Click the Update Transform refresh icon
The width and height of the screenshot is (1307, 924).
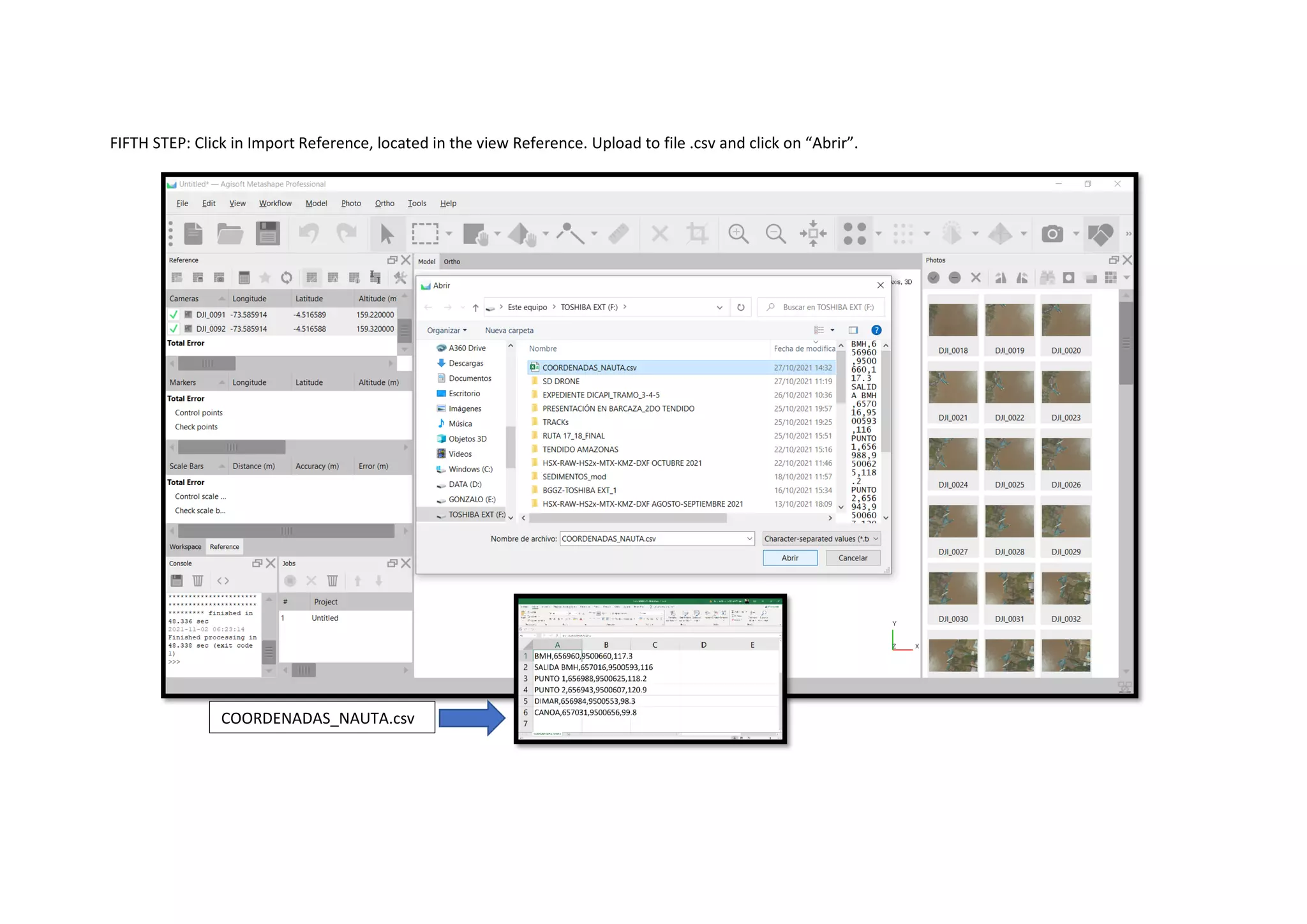[x=287, y=278]
